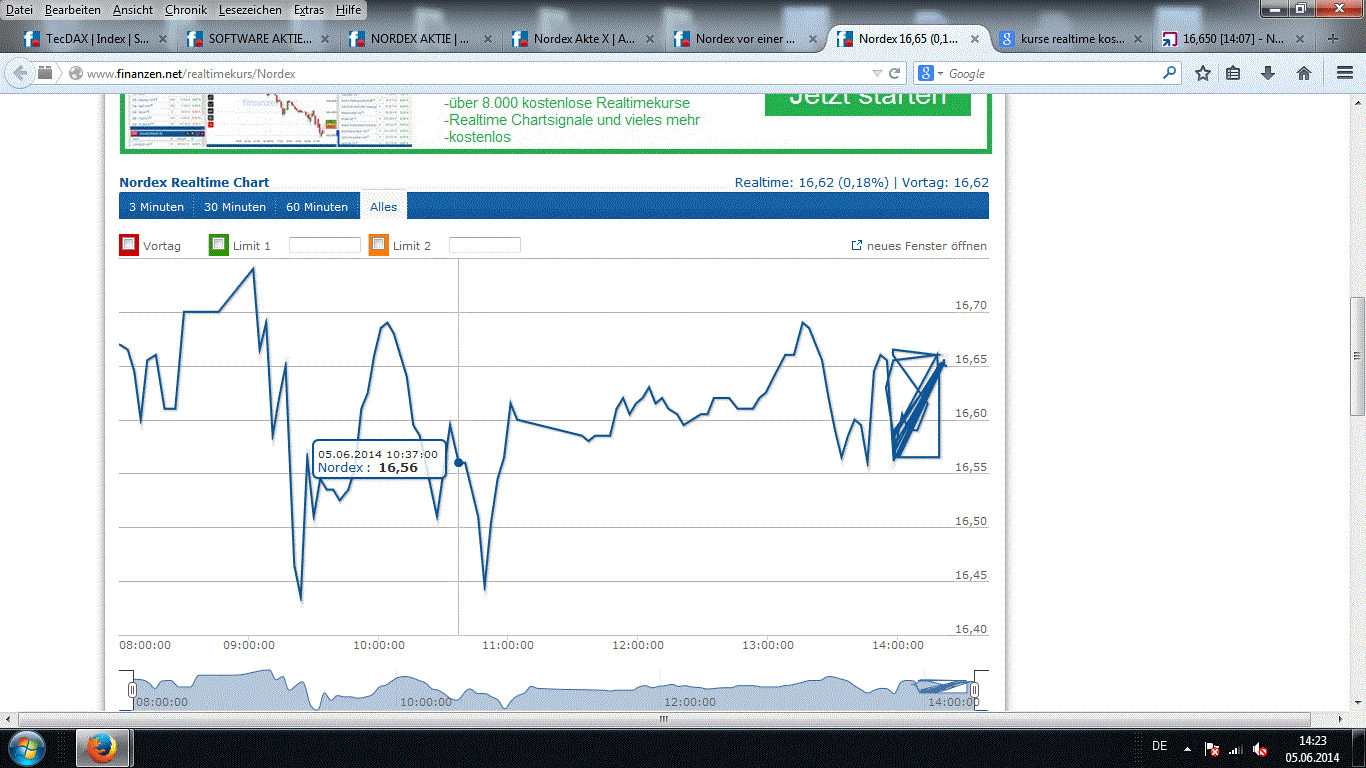
Task: Enable the Limit 1 checkbox
Action: pos(218,244)
